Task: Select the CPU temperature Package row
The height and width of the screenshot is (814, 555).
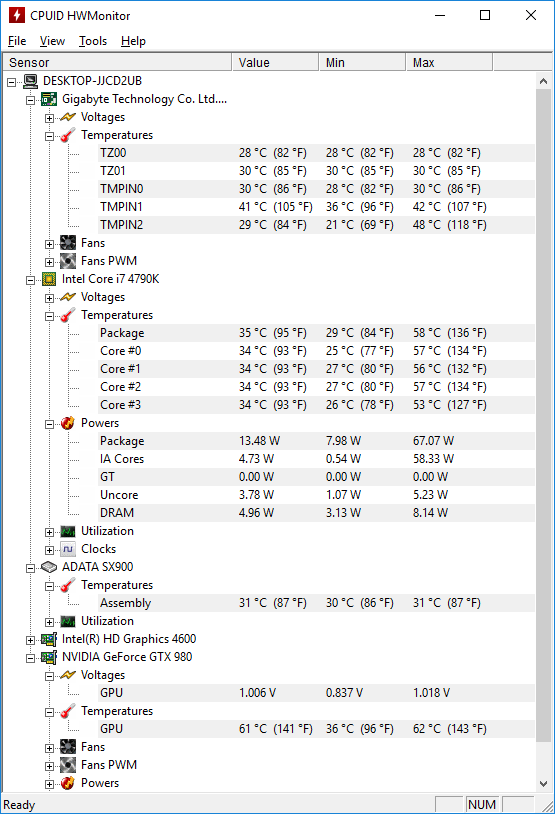Action: pyautogui.click(x=317, y=333)
